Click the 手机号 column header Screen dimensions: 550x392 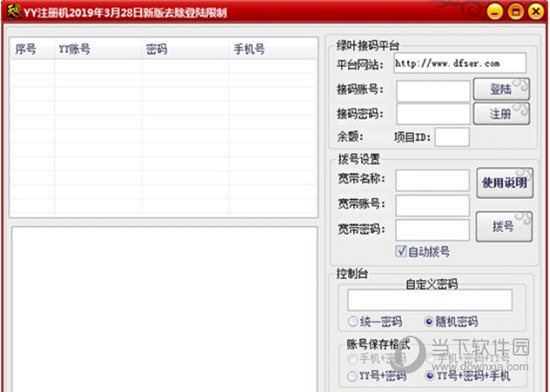pyautogui.click(x=273, y=49)
